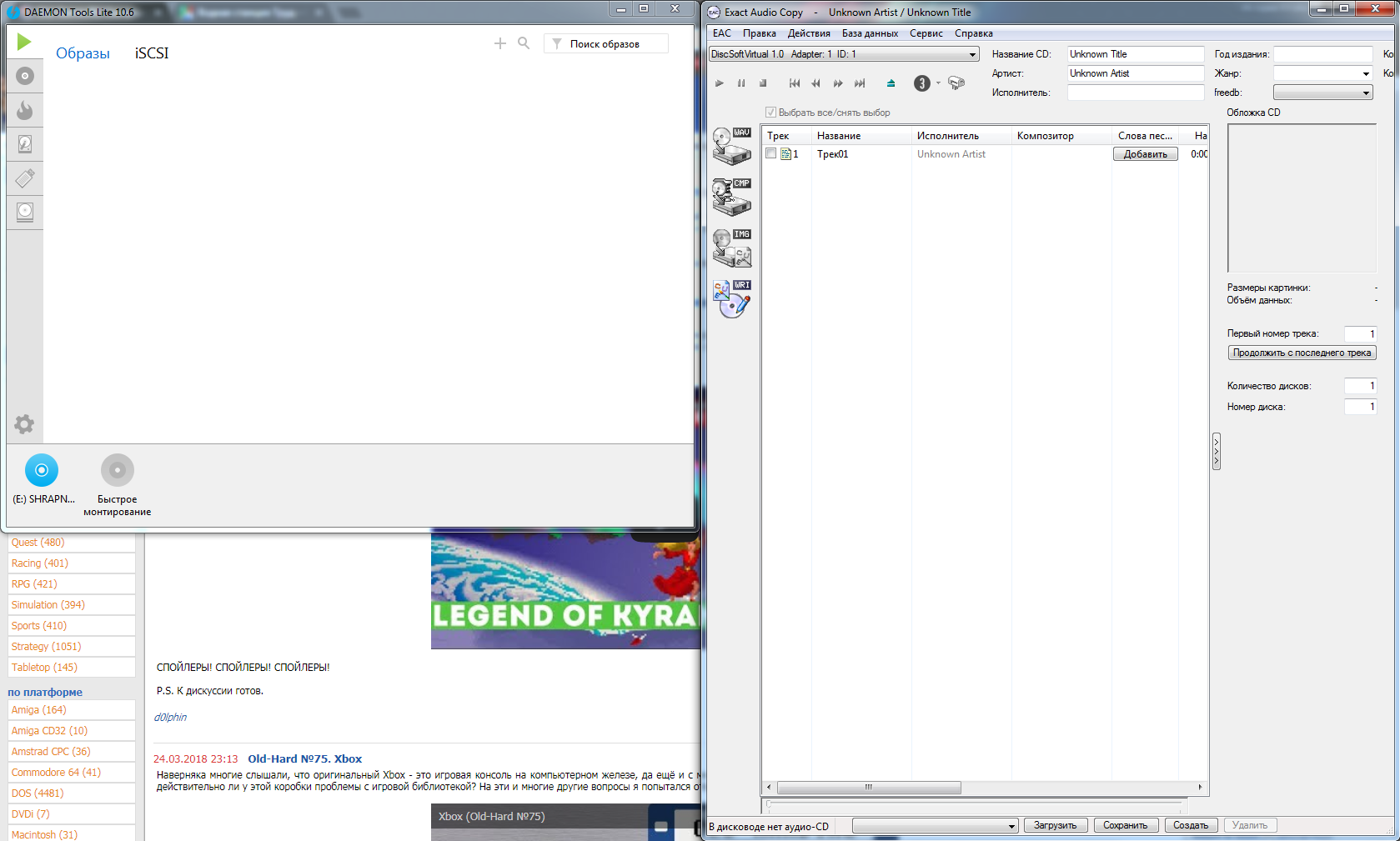The height and width of the screenshot is (841, 1400).
Task: Expand the Жанр dropdown
Action: tap(1366, 73)
